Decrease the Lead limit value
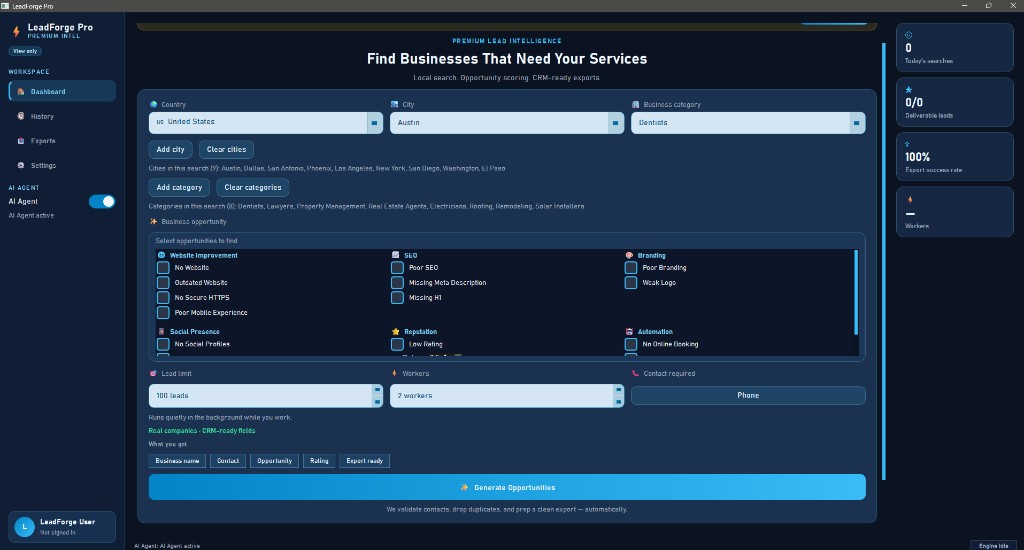 (x=377, y=402)
